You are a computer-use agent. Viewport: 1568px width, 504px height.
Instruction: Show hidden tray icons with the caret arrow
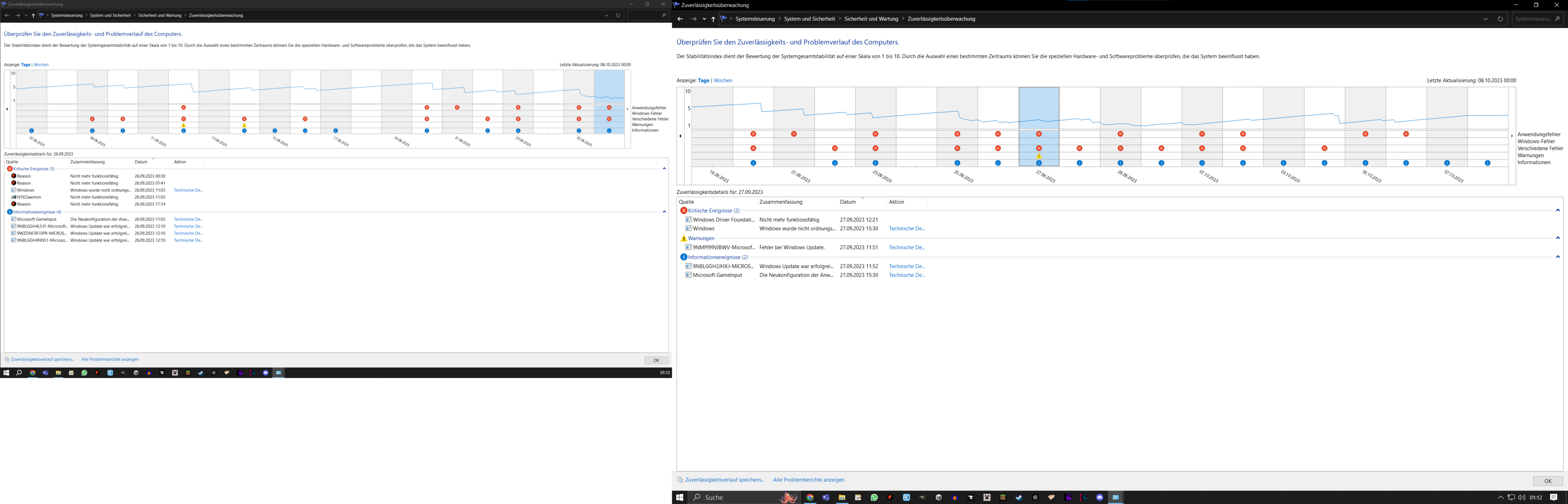click(x=1501, y=497)
